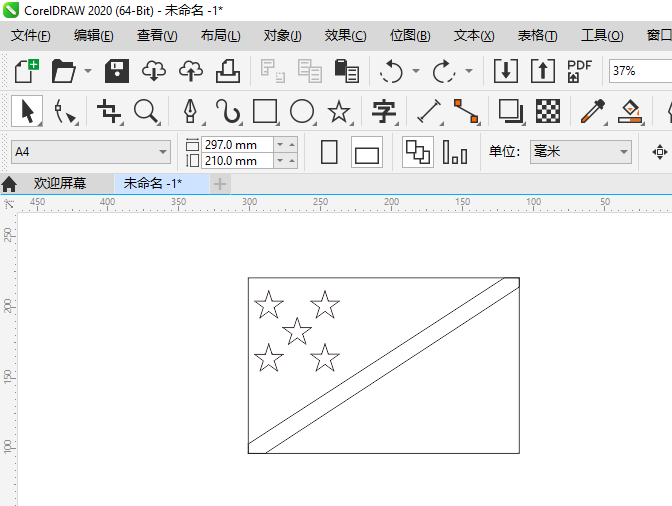This screenshot has width=672, height=506.
Task: Select the Interactive fill tool
Action: tap(630, 111)
